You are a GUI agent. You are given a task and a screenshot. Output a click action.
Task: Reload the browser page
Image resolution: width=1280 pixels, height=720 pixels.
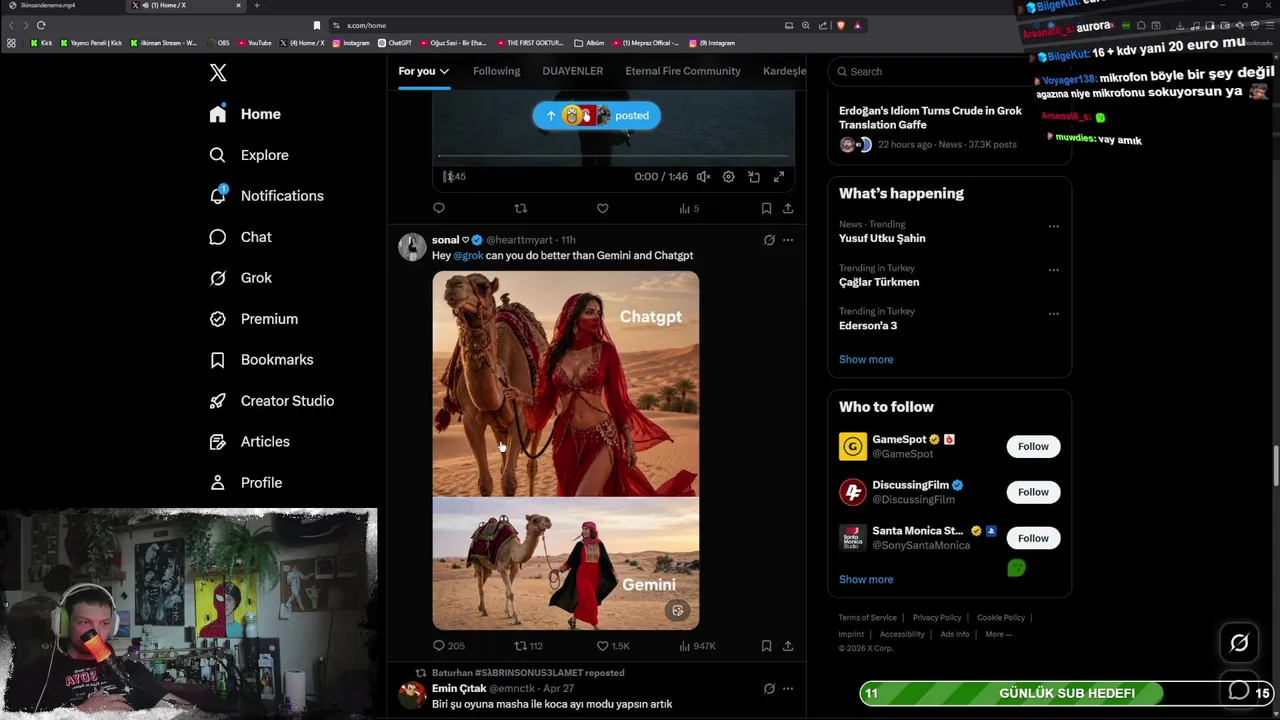41,25
